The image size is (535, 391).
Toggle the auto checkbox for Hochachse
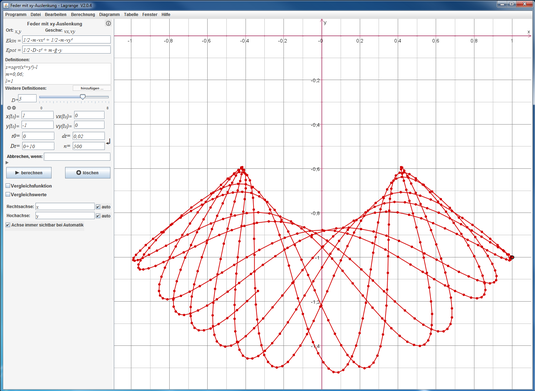coord(98,216)
